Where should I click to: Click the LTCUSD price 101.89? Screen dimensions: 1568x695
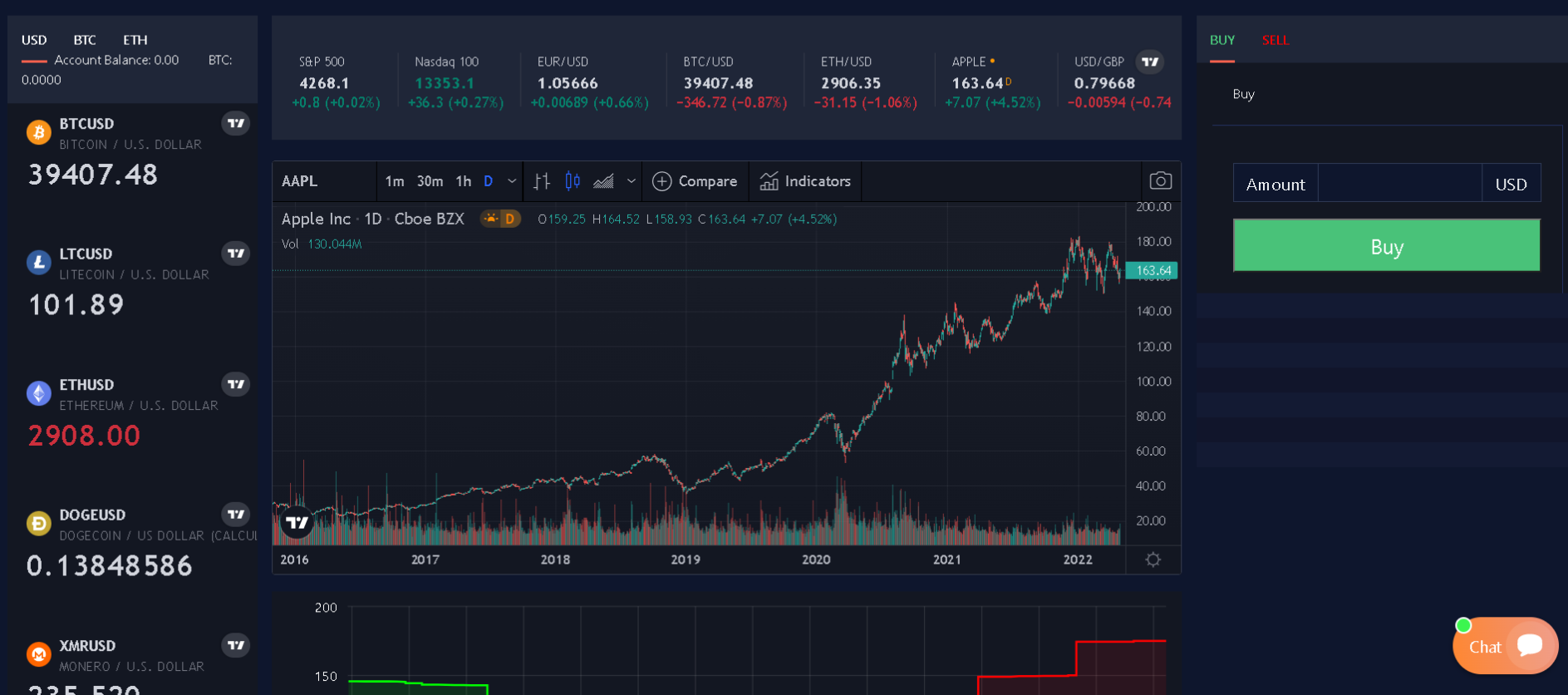[76, 305]
